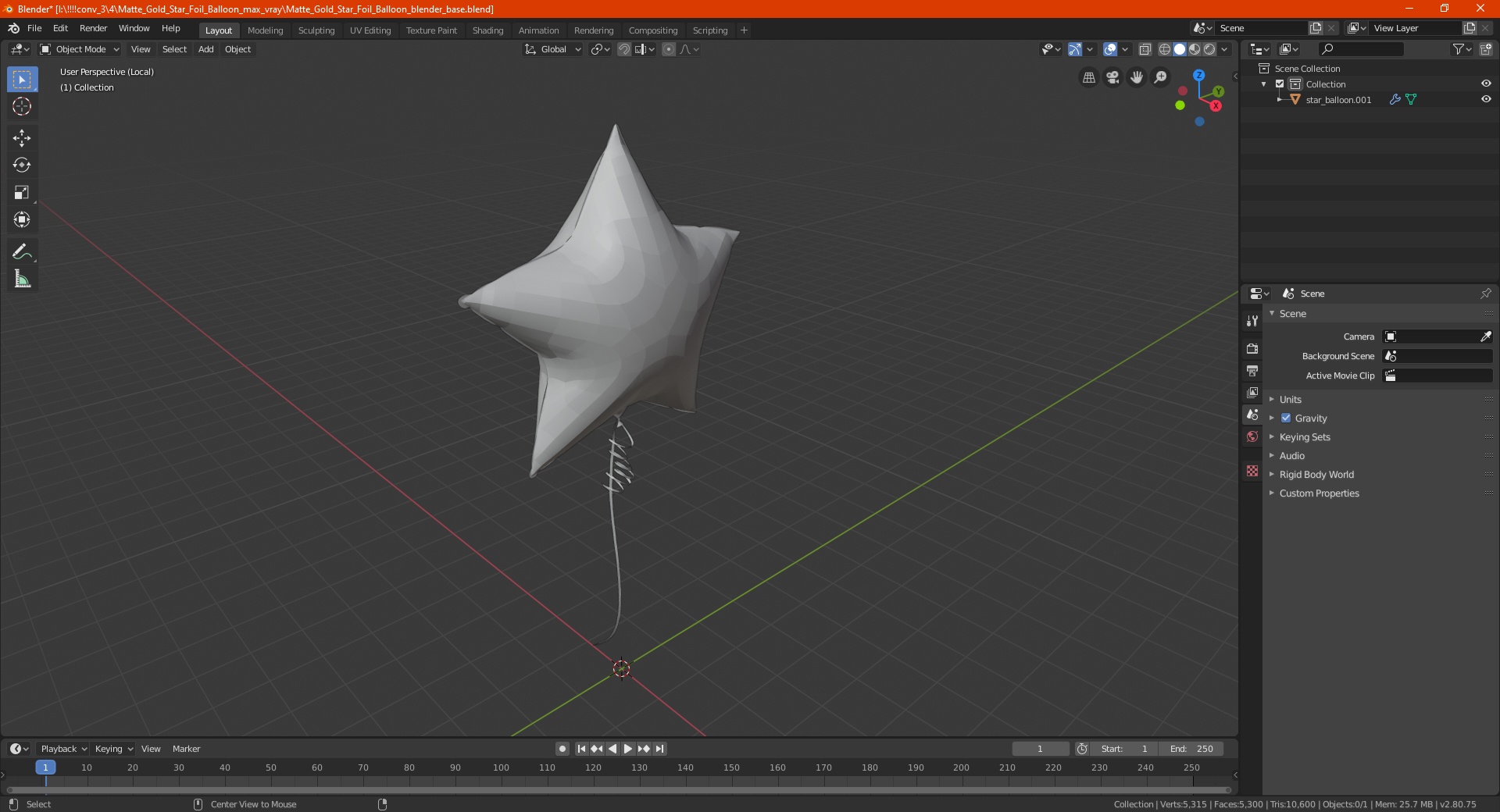
Task: Select the Measure tool
Action: coord(22,279)
